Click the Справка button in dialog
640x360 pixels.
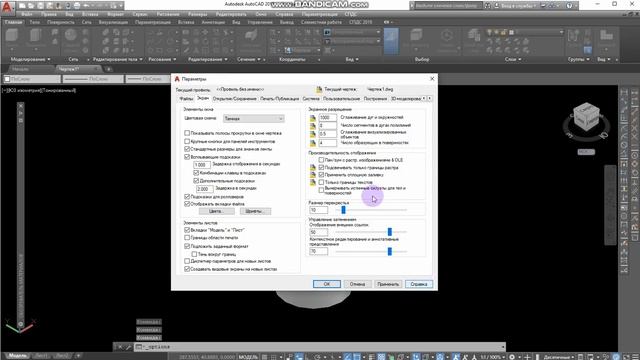pos(419,284)
